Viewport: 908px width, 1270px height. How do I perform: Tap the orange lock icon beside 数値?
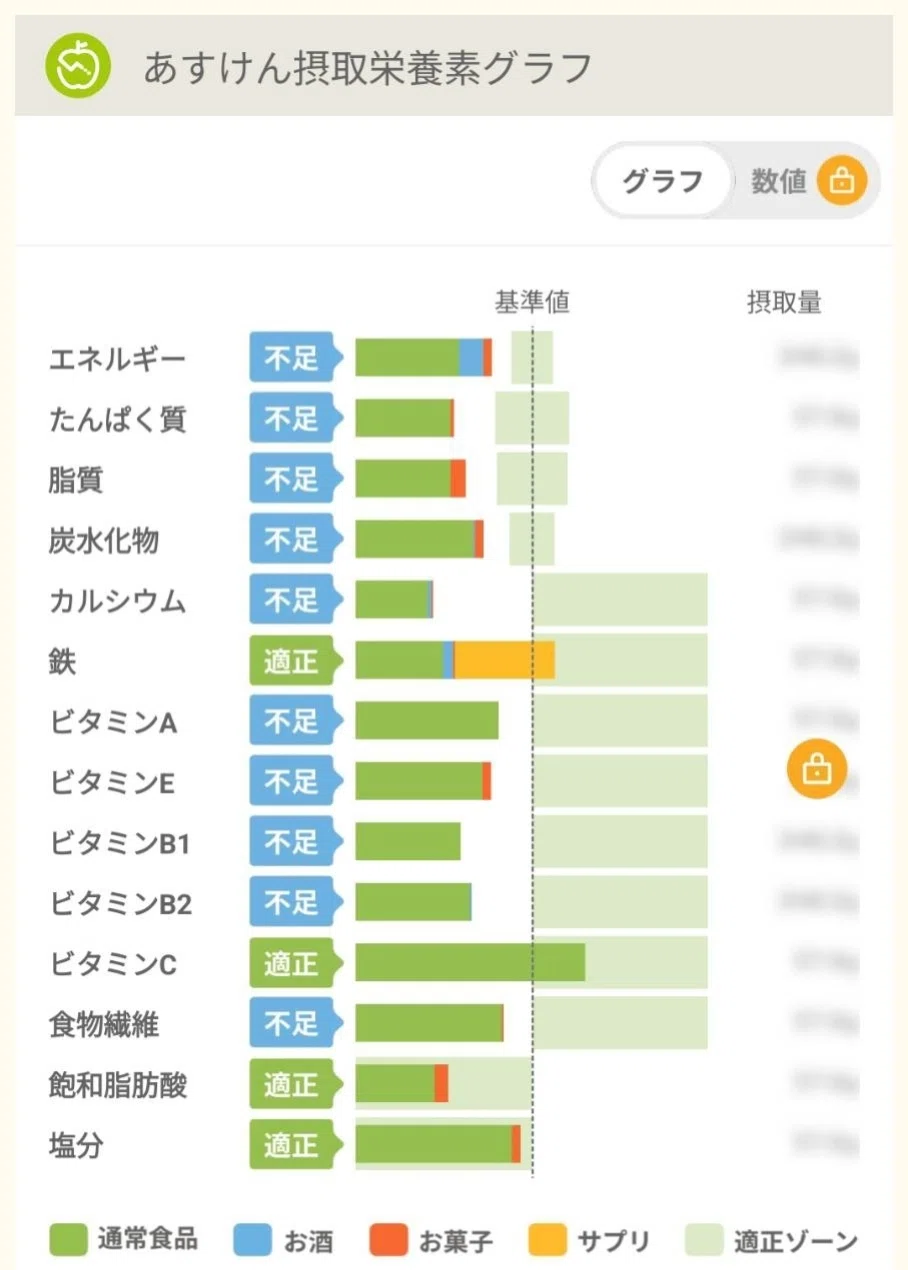point(842,181)
